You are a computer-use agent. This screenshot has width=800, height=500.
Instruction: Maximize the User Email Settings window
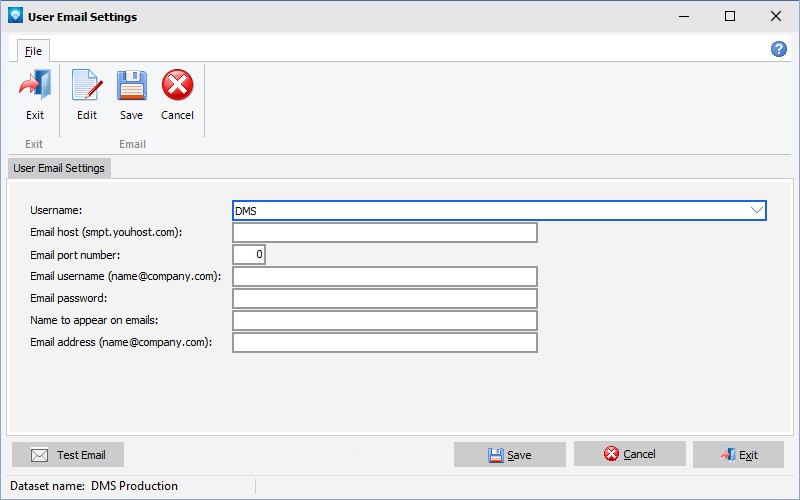[730, 16]
